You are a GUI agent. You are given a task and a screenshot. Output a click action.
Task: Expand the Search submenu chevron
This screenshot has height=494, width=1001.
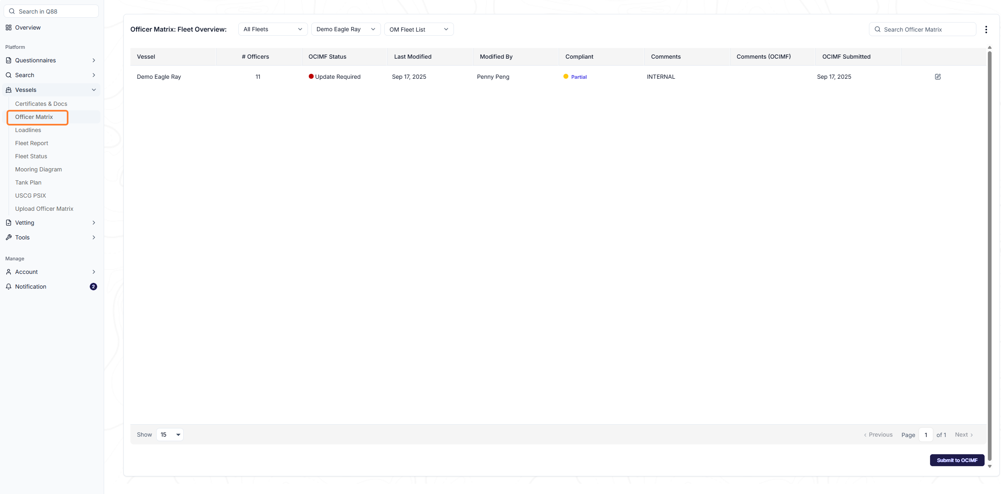click(x=94, y=75)
